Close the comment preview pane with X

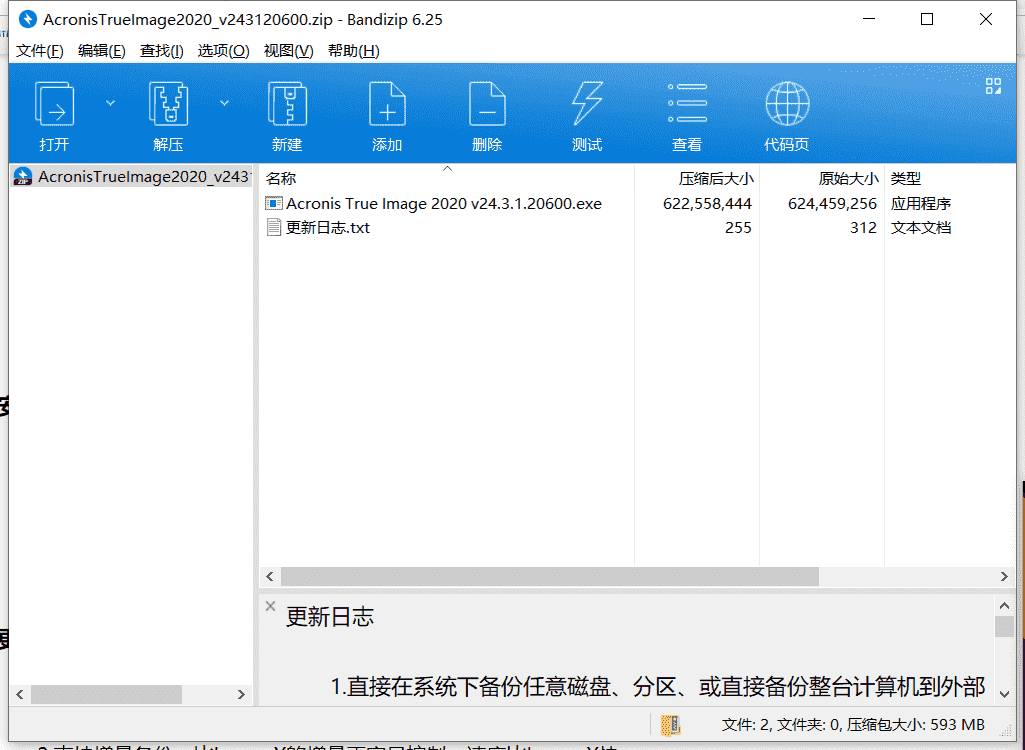(x=270, y=606)
